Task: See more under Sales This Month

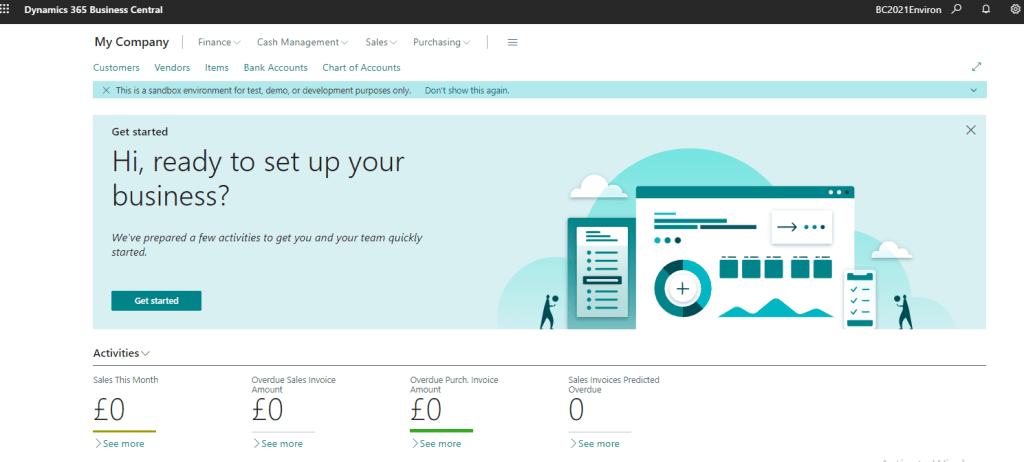Action: coord(119,443)
